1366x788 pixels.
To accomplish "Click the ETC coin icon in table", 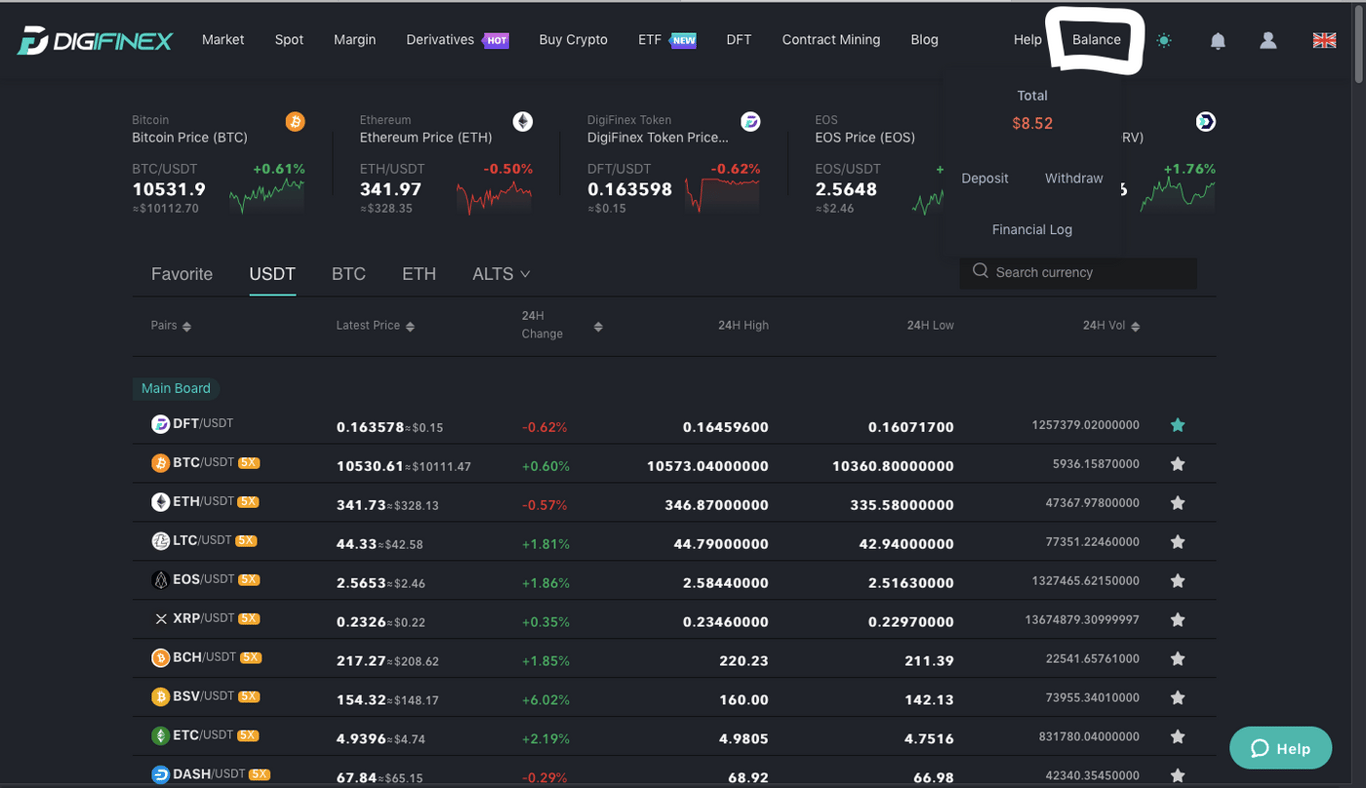I will pyautogui.click(x=160, y=736).
